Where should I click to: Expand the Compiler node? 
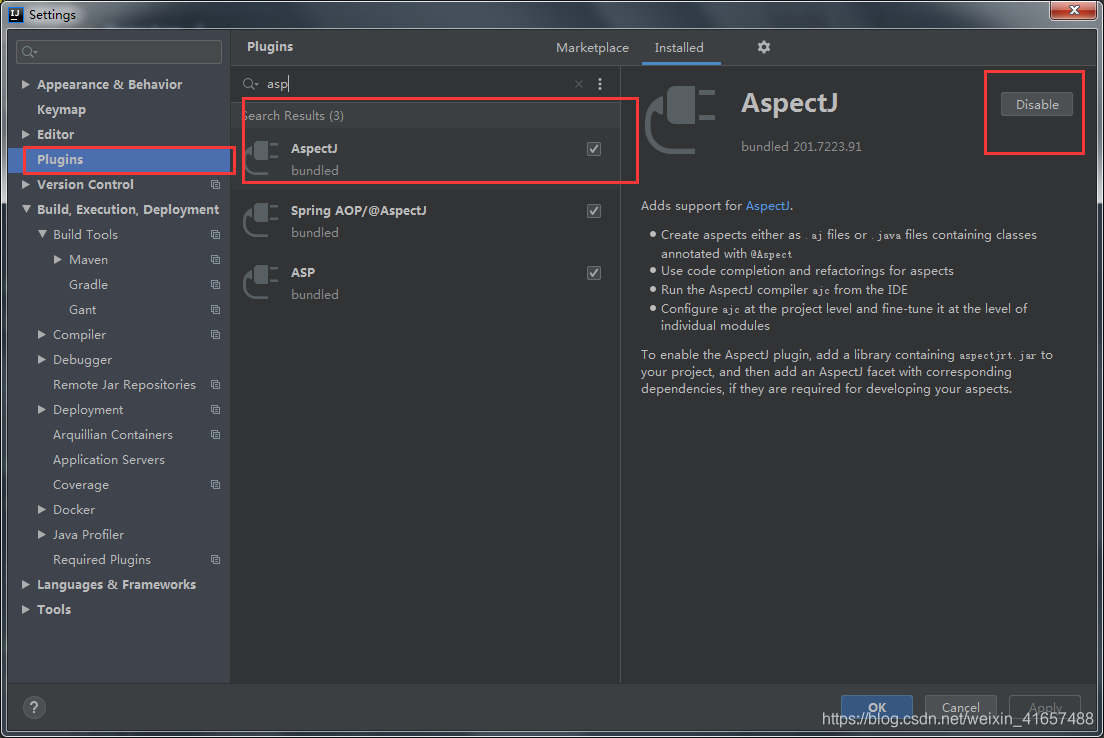[42, 334]
